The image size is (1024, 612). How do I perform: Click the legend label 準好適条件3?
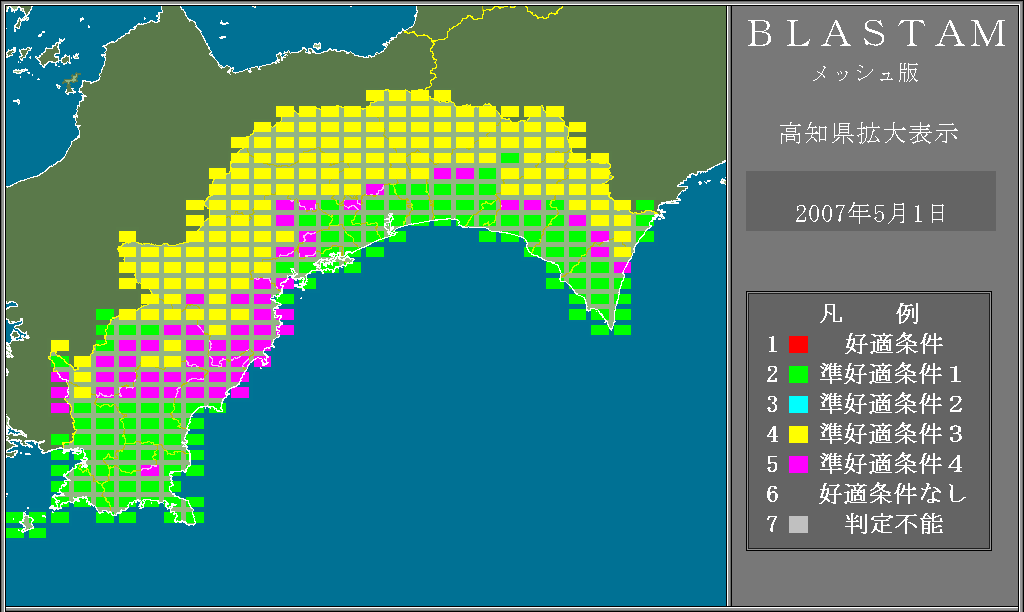[891, 434]
